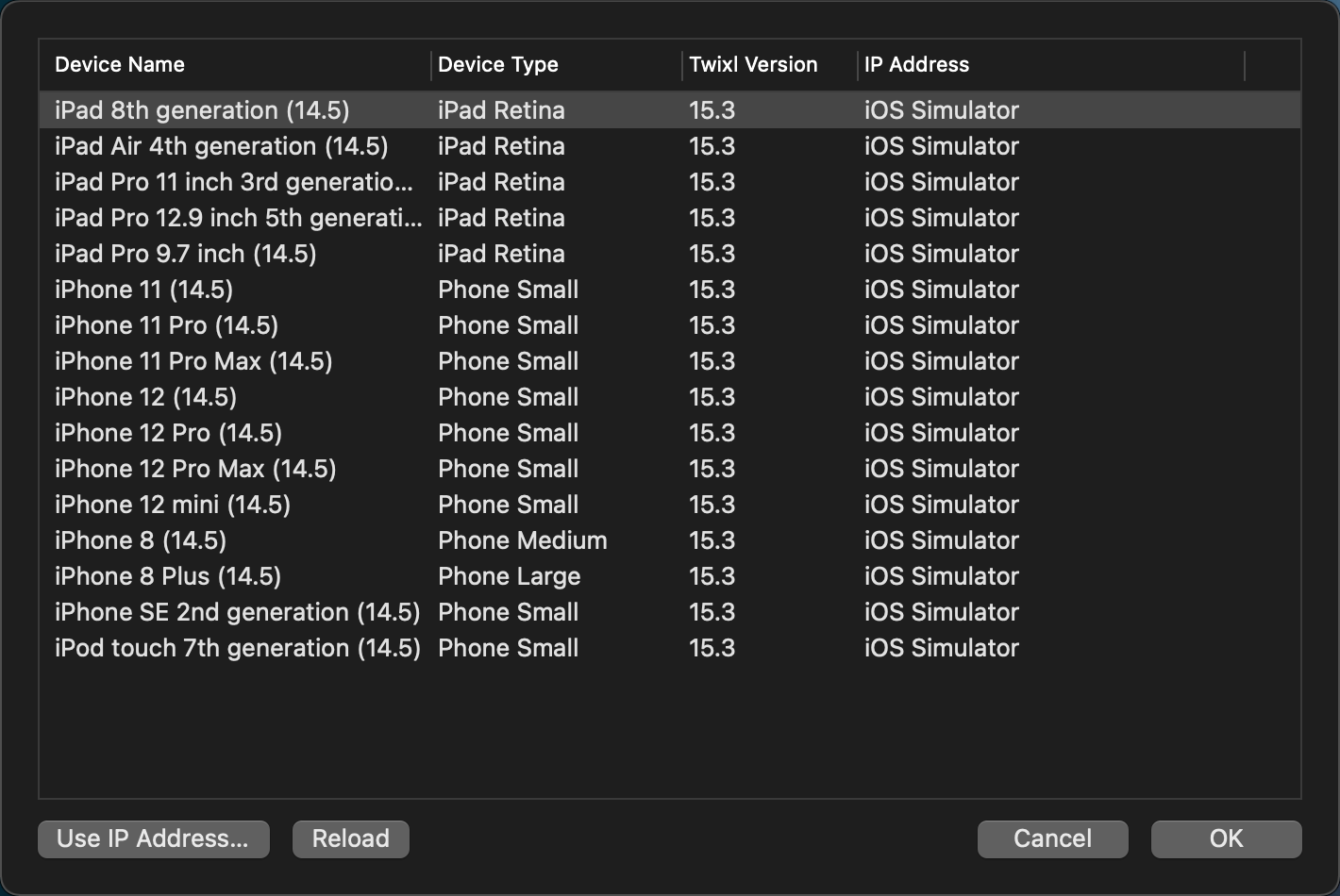Select iPhone SE 2nd generation (14.5)

pyautogui.click(x=670, y=612)
